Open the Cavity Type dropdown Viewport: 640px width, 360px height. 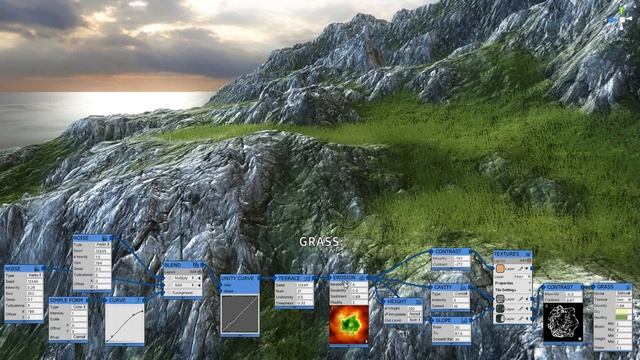point(460,294)
